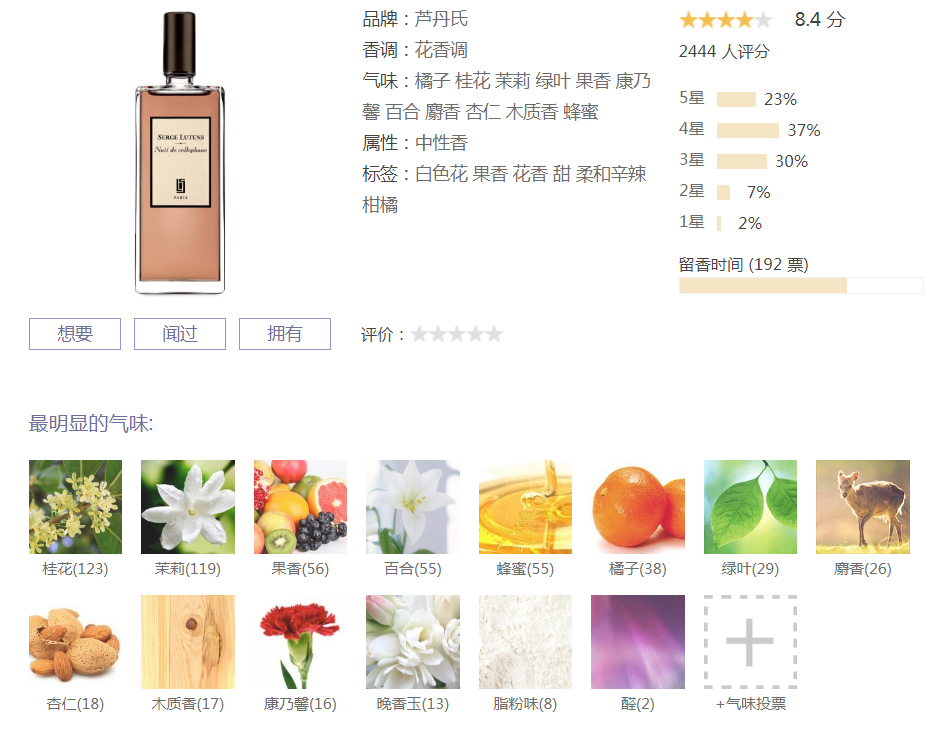Click the 木质香(17) caption
937x751 pixels.
point(188,704)
